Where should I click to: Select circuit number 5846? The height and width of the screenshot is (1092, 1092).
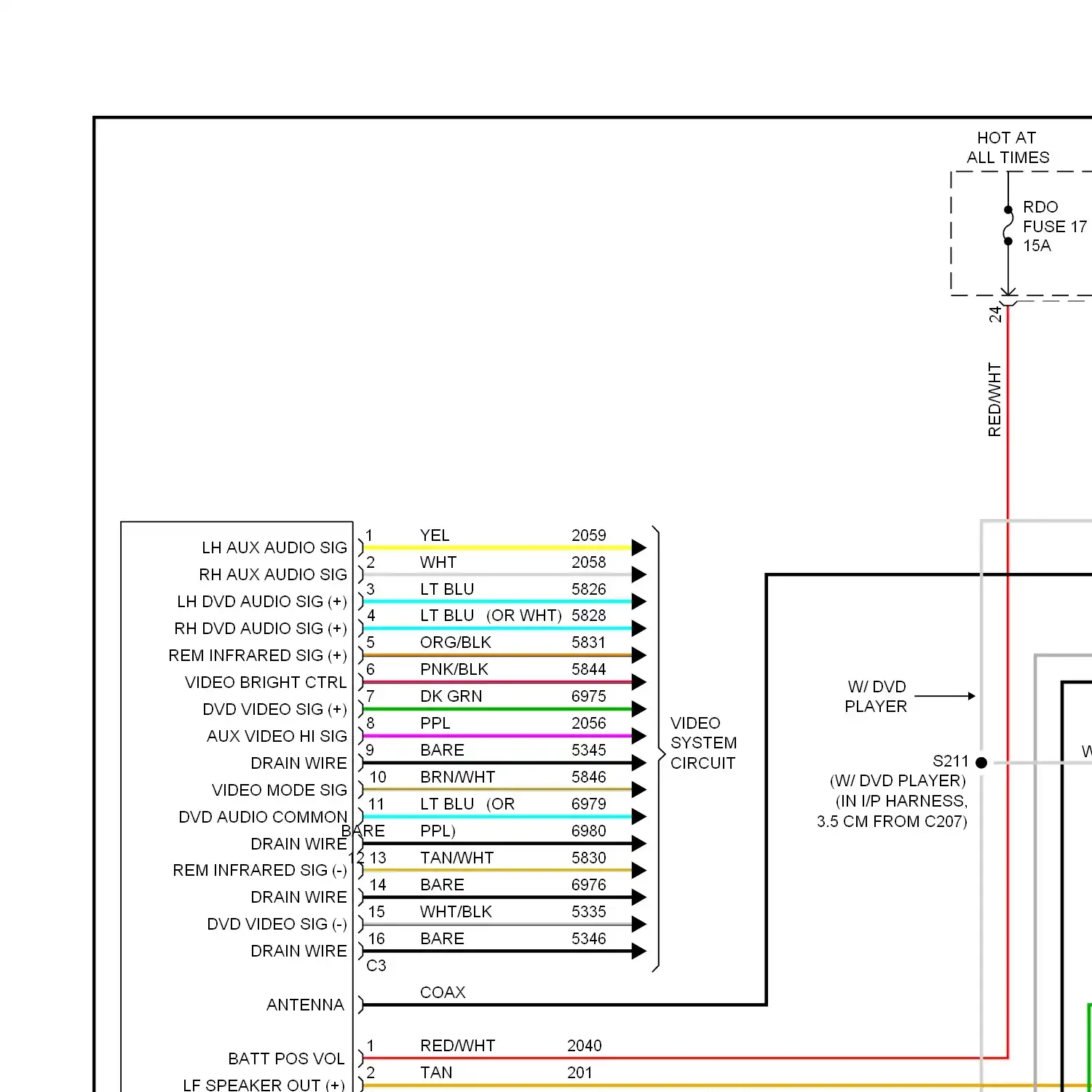(x=588, y=777)
